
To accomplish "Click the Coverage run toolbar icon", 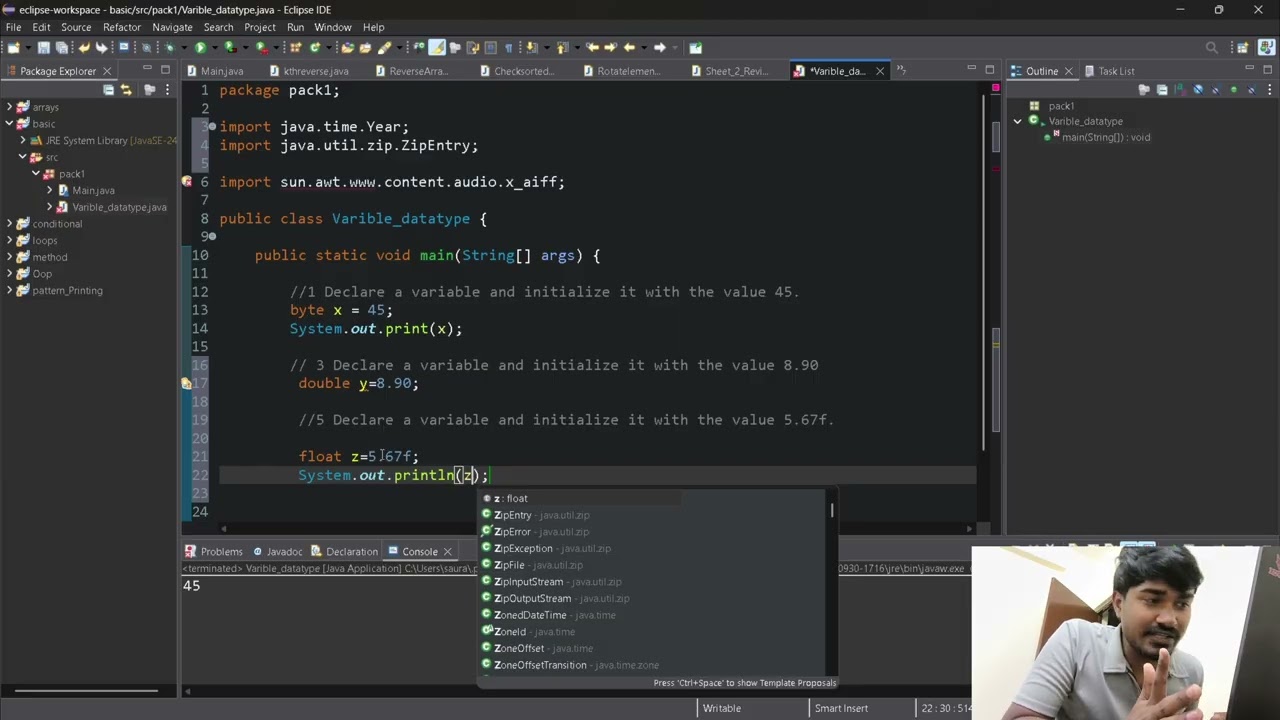I will click(x=231, y=47).
